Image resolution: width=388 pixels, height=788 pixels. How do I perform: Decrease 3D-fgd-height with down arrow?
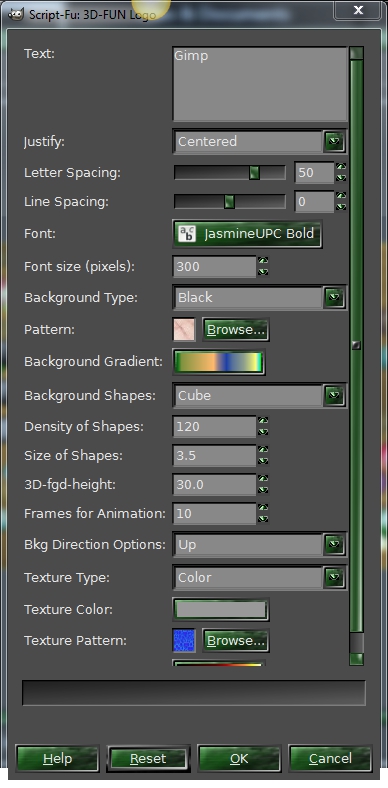[263, 490]
